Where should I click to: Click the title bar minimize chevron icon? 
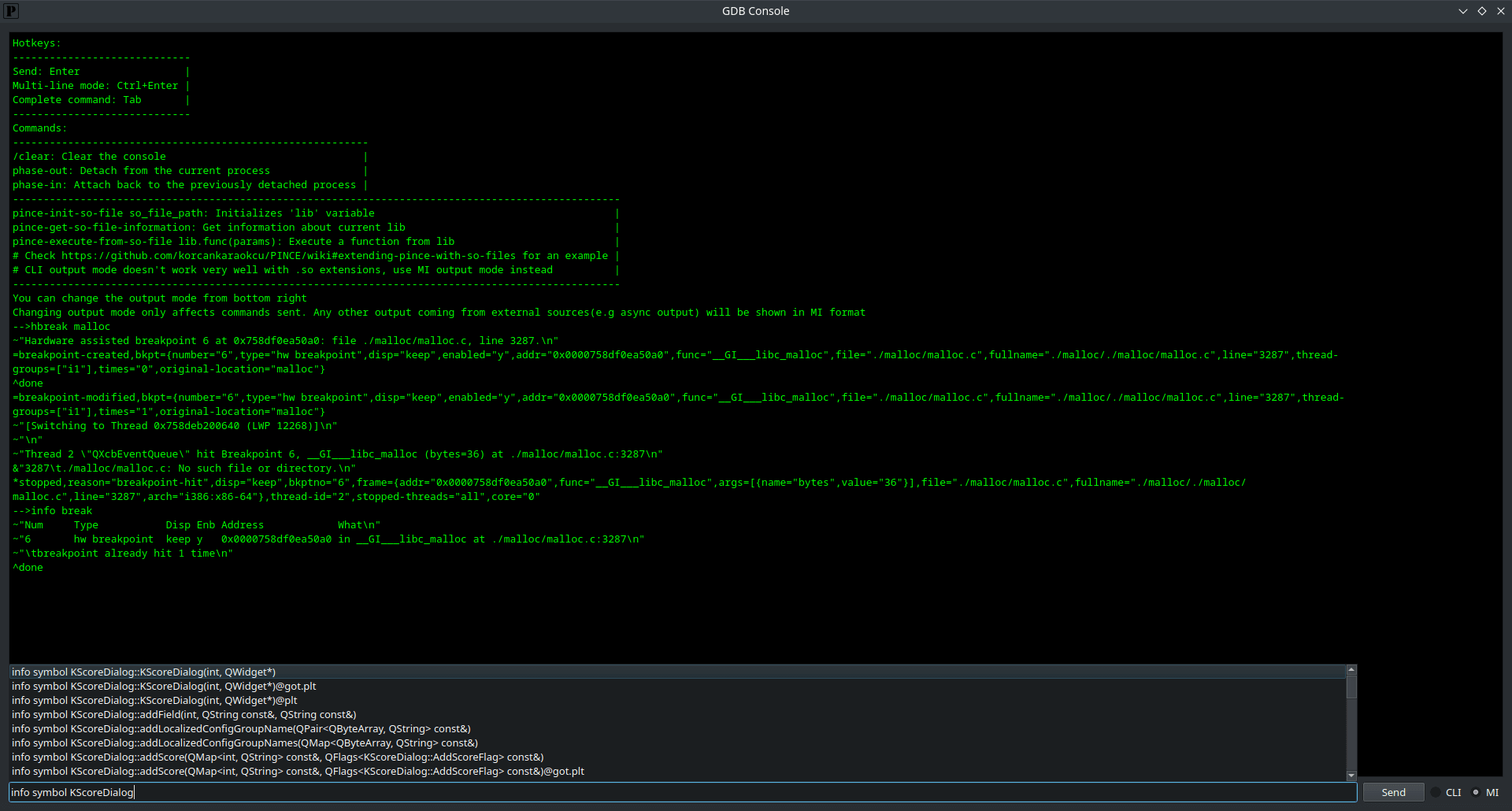pyautogui.click(x=1462, y=11)
